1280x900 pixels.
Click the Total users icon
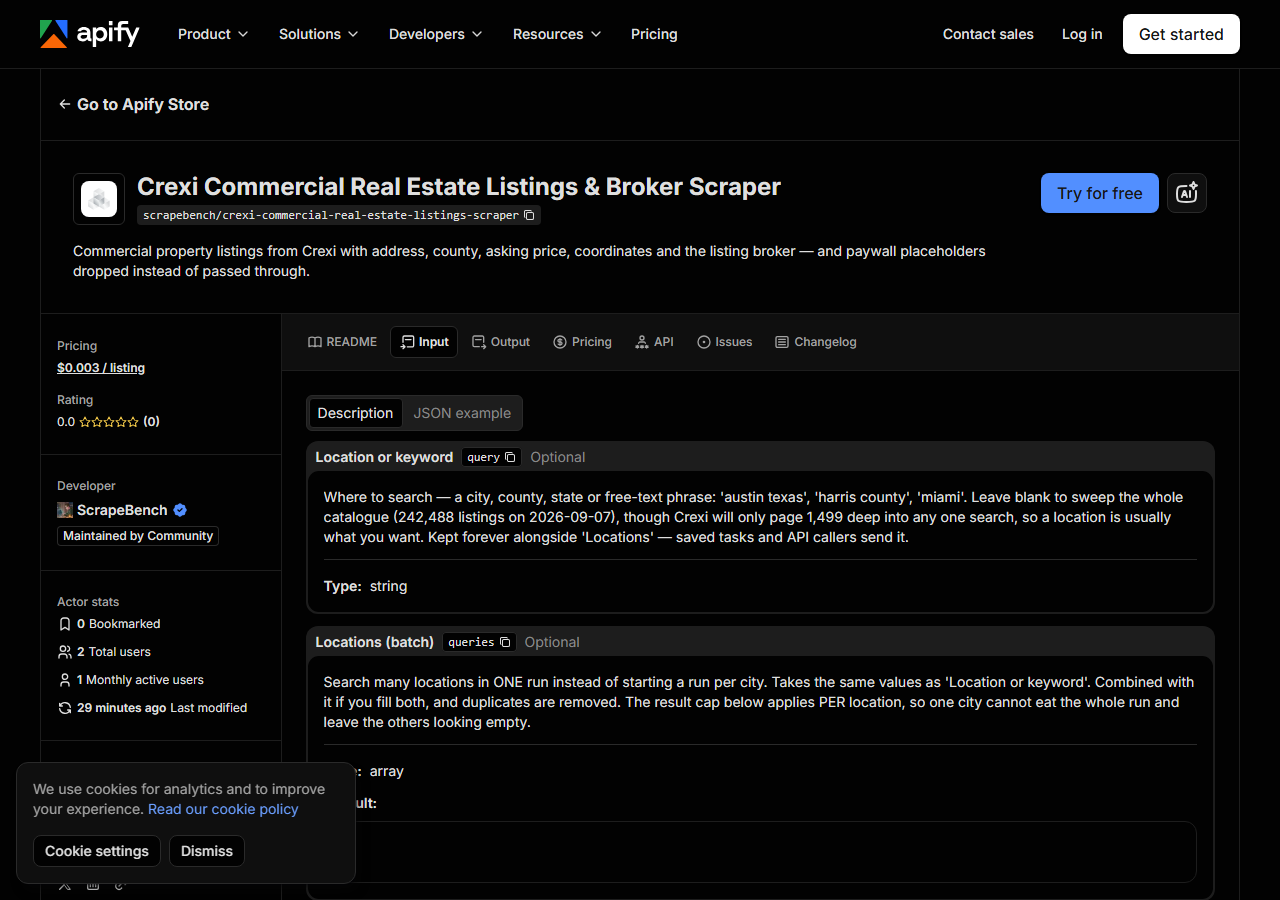pyautogui.click(x=65, y=652)
